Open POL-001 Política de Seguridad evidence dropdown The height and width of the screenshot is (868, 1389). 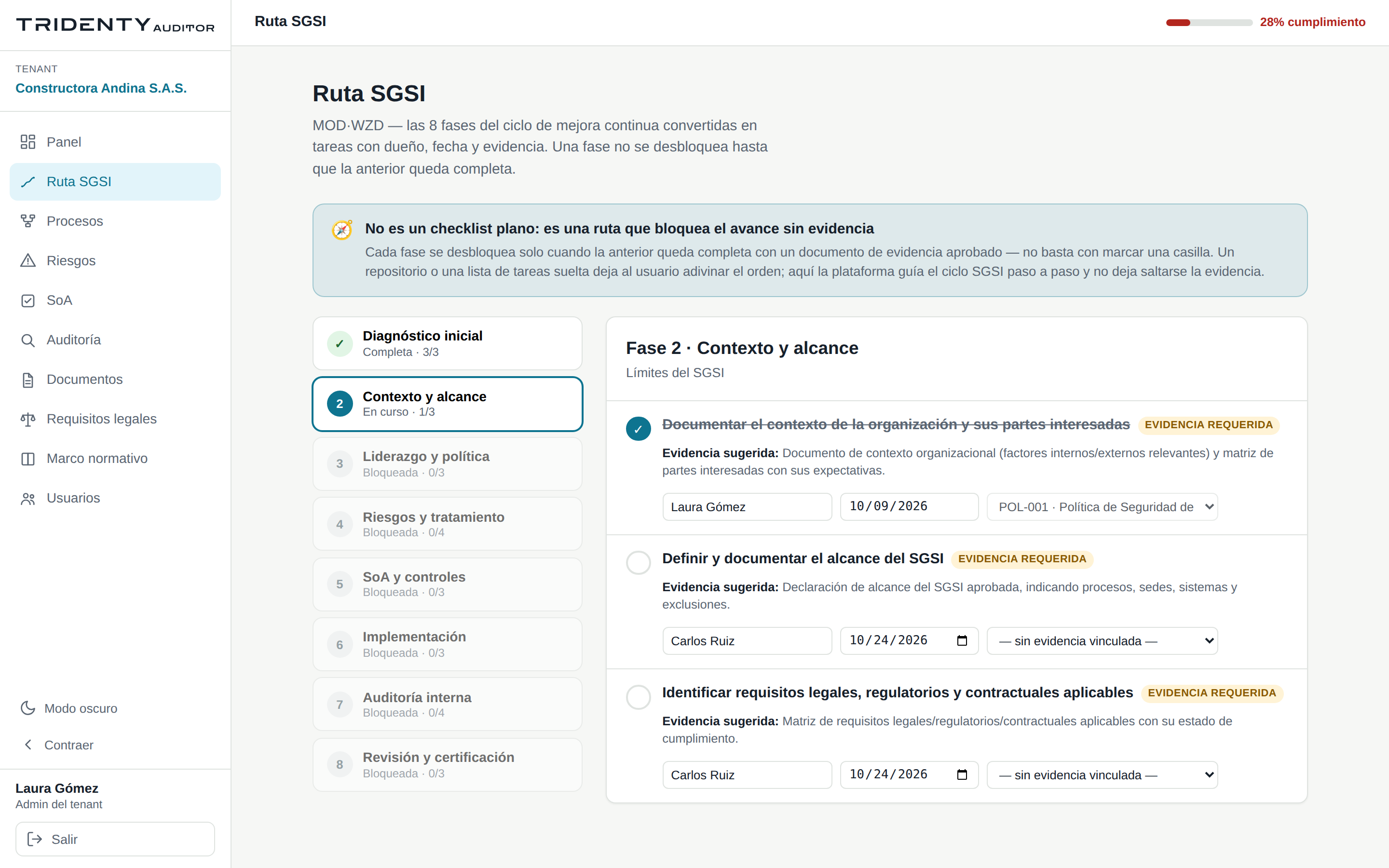(x=1102, y=507)
